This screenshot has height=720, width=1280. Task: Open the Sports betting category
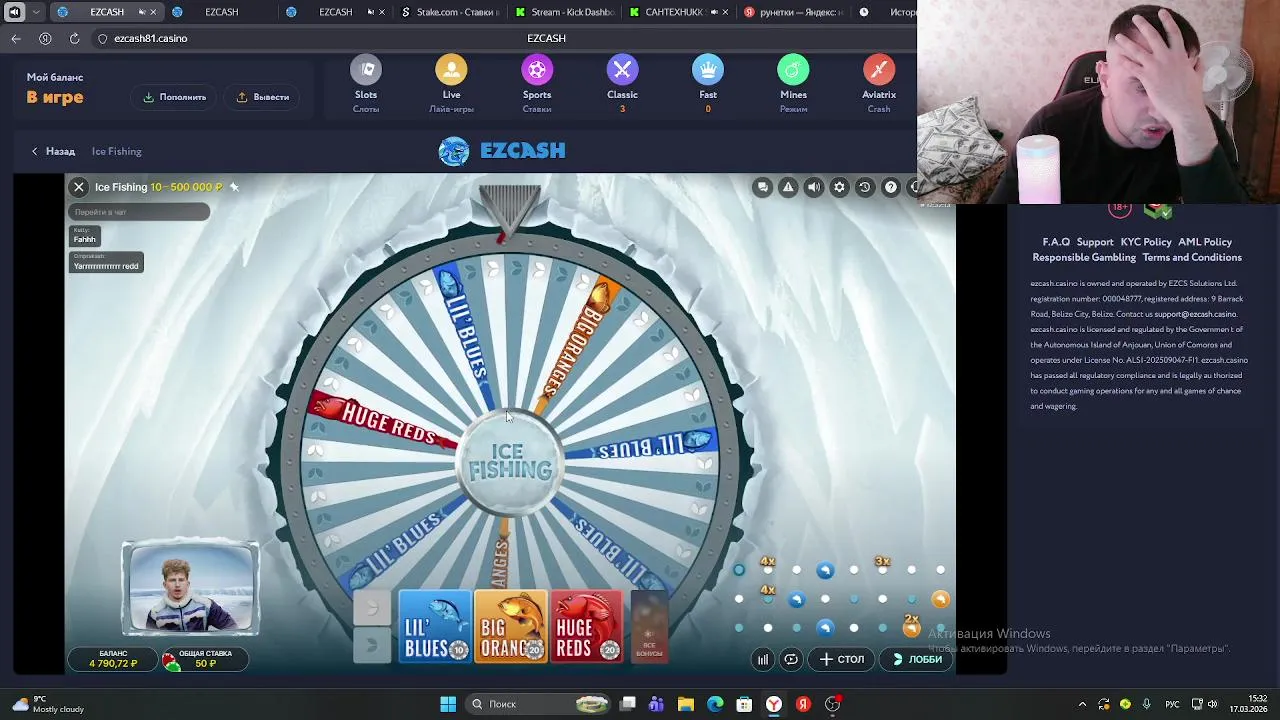tap(537, 71)
